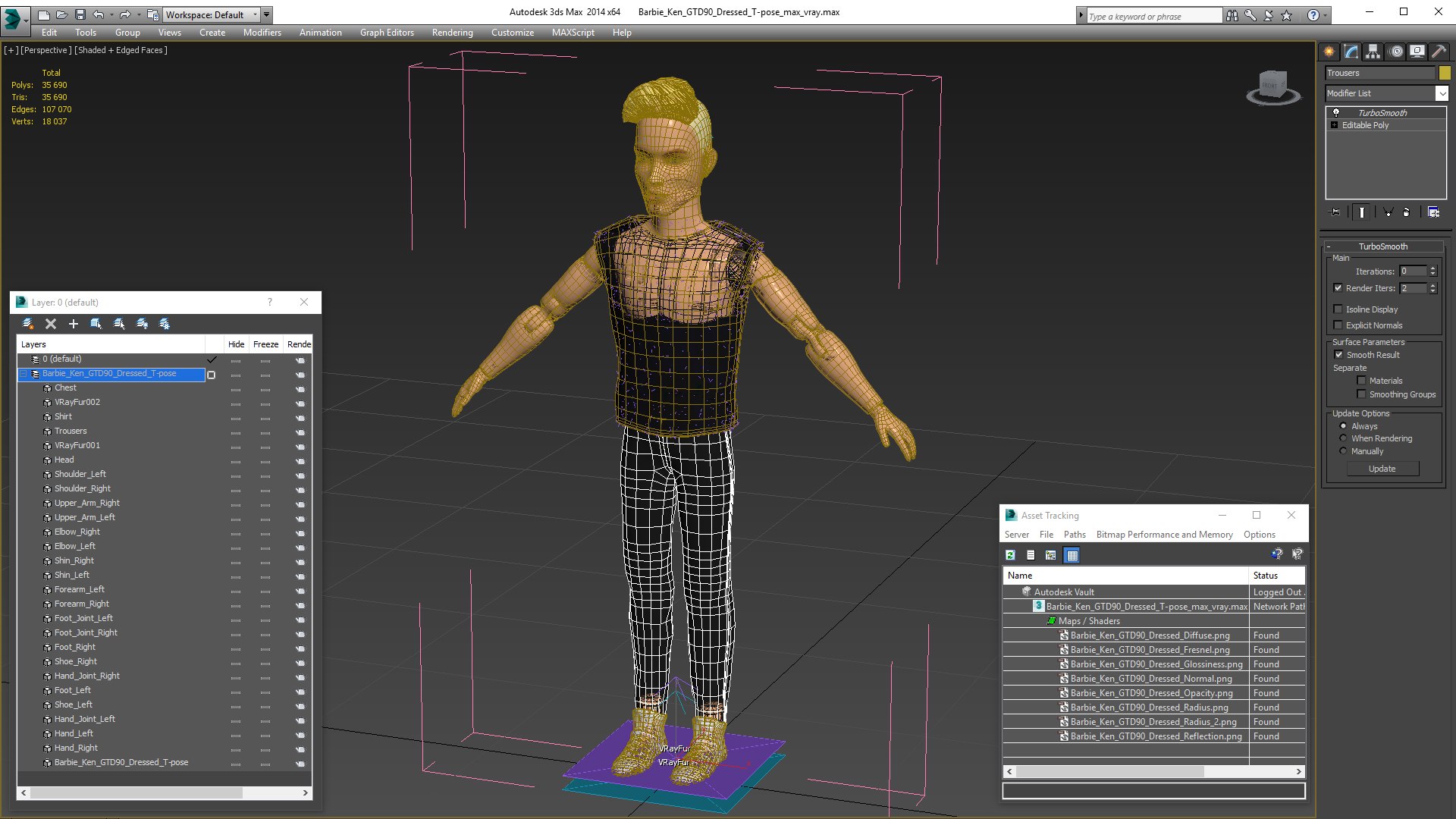The width and height of the screenshot is (1456, 819).
Task: Open the Rendering menu
Action: [x=452, y=33]
